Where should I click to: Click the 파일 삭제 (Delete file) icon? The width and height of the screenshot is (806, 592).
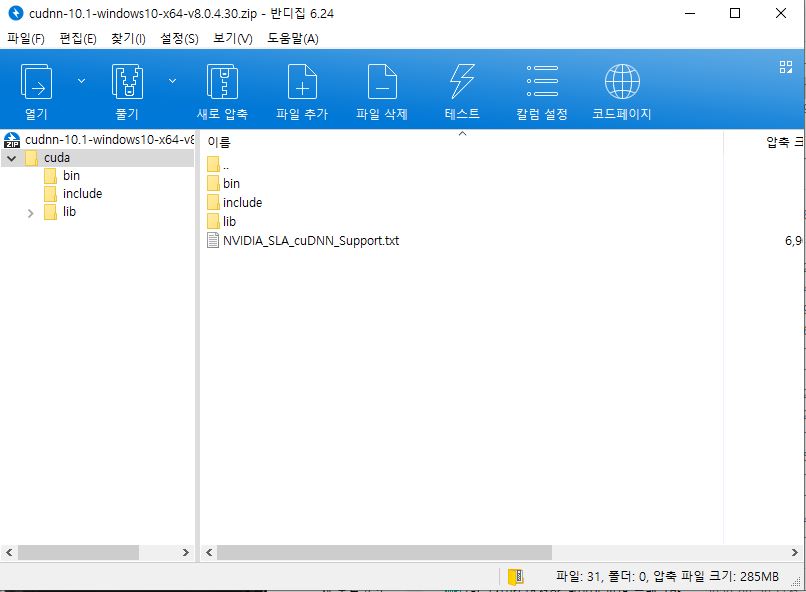point(382,82)
